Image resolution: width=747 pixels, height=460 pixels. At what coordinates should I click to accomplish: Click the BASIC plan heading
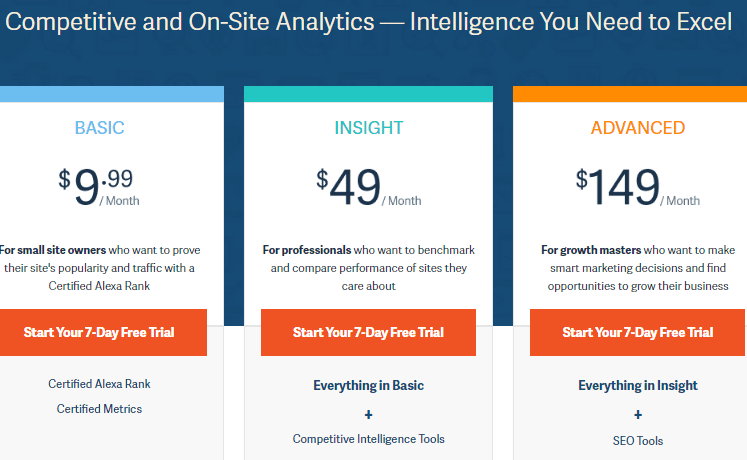coord(100,128)
